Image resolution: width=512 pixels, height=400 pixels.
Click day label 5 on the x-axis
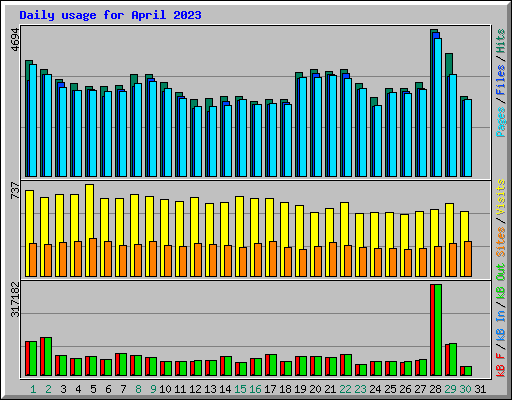93,389
